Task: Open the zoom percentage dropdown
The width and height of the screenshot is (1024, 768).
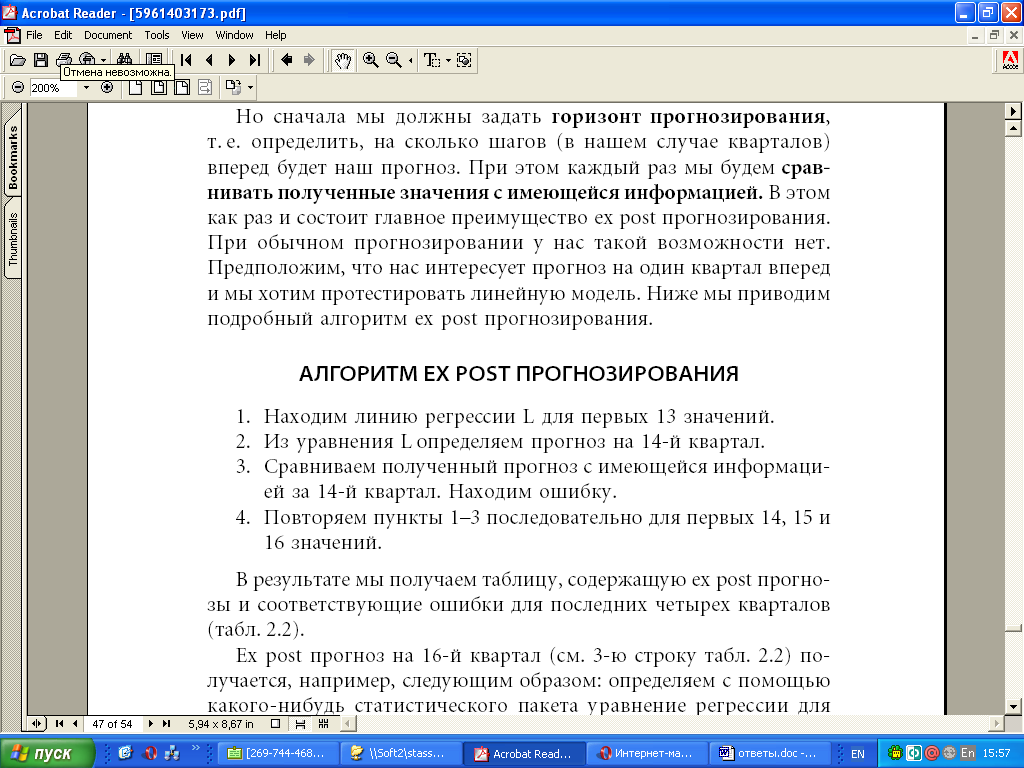Action: tap(86, 88)
